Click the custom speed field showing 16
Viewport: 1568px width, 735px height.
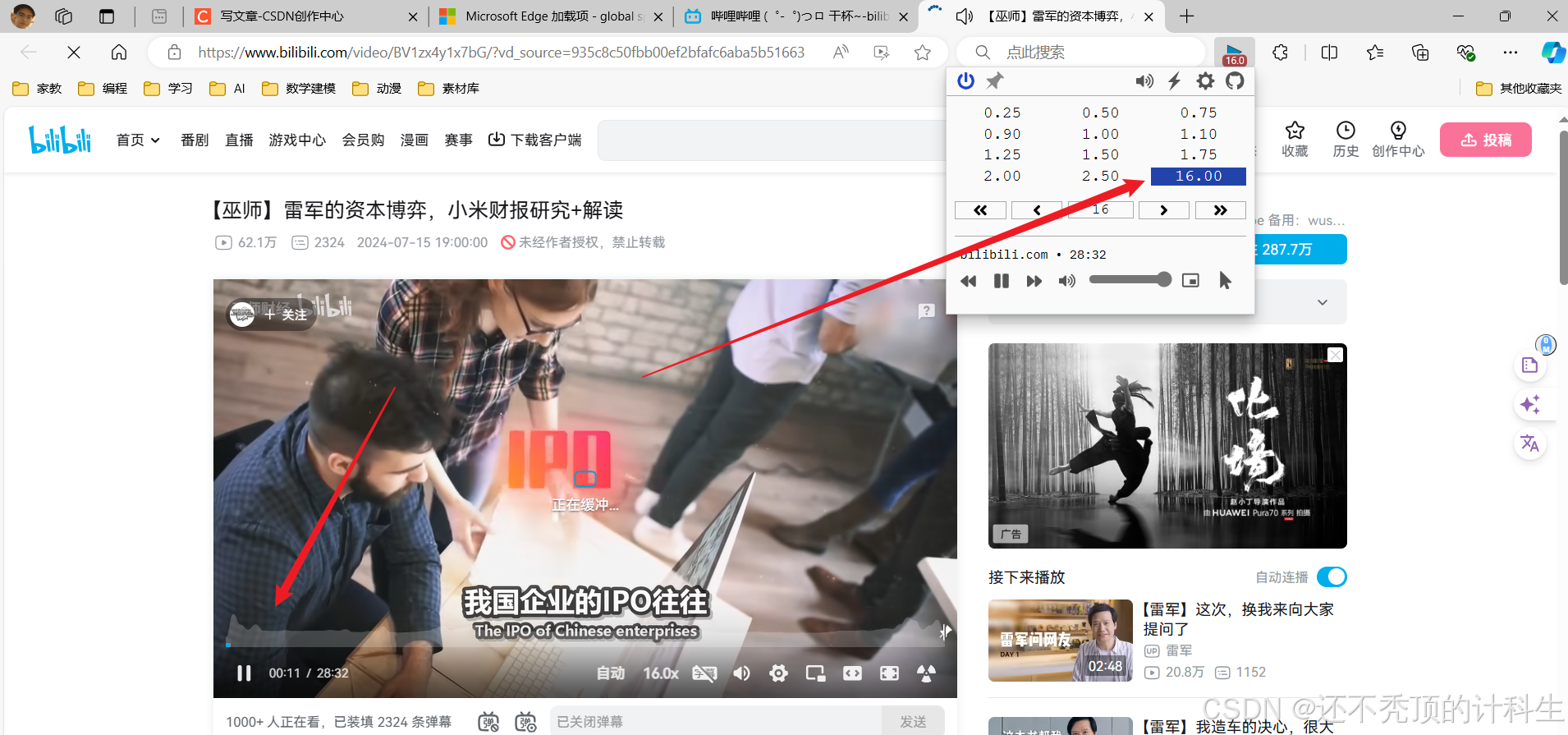[x=1100, y=209]
